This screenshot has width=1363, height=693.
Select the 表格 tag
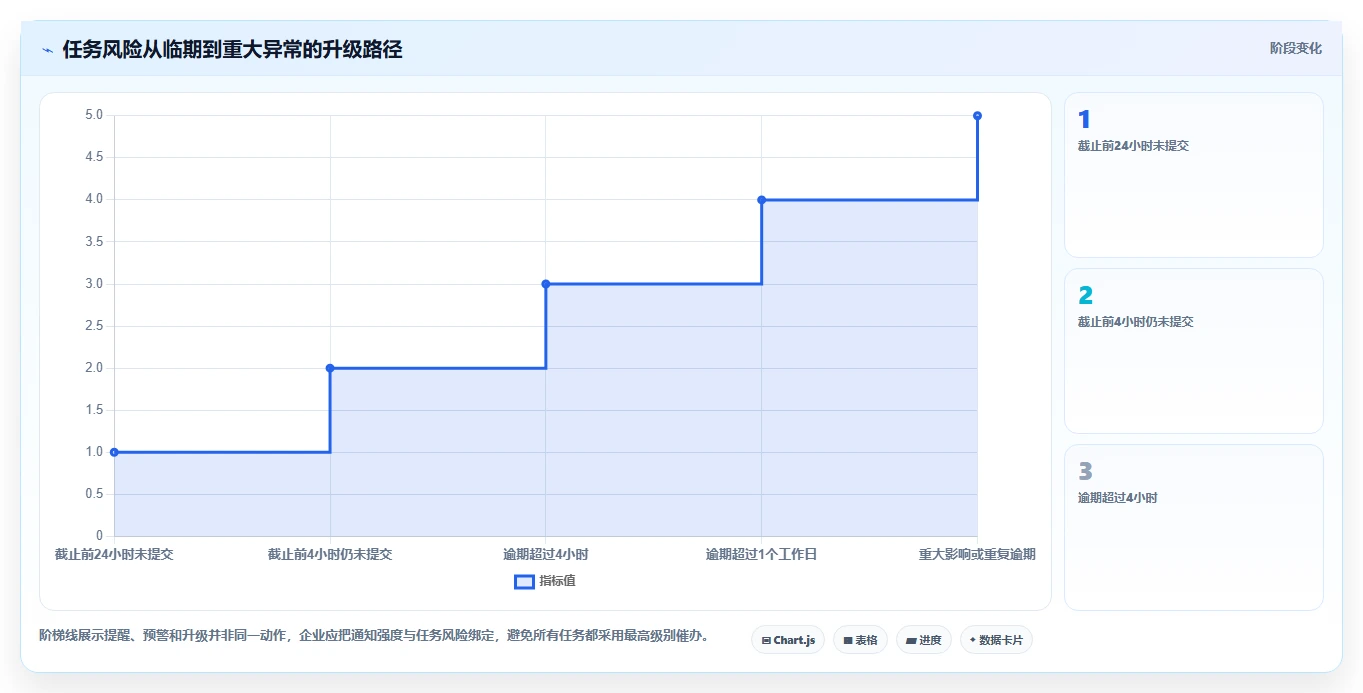[860, 640]
